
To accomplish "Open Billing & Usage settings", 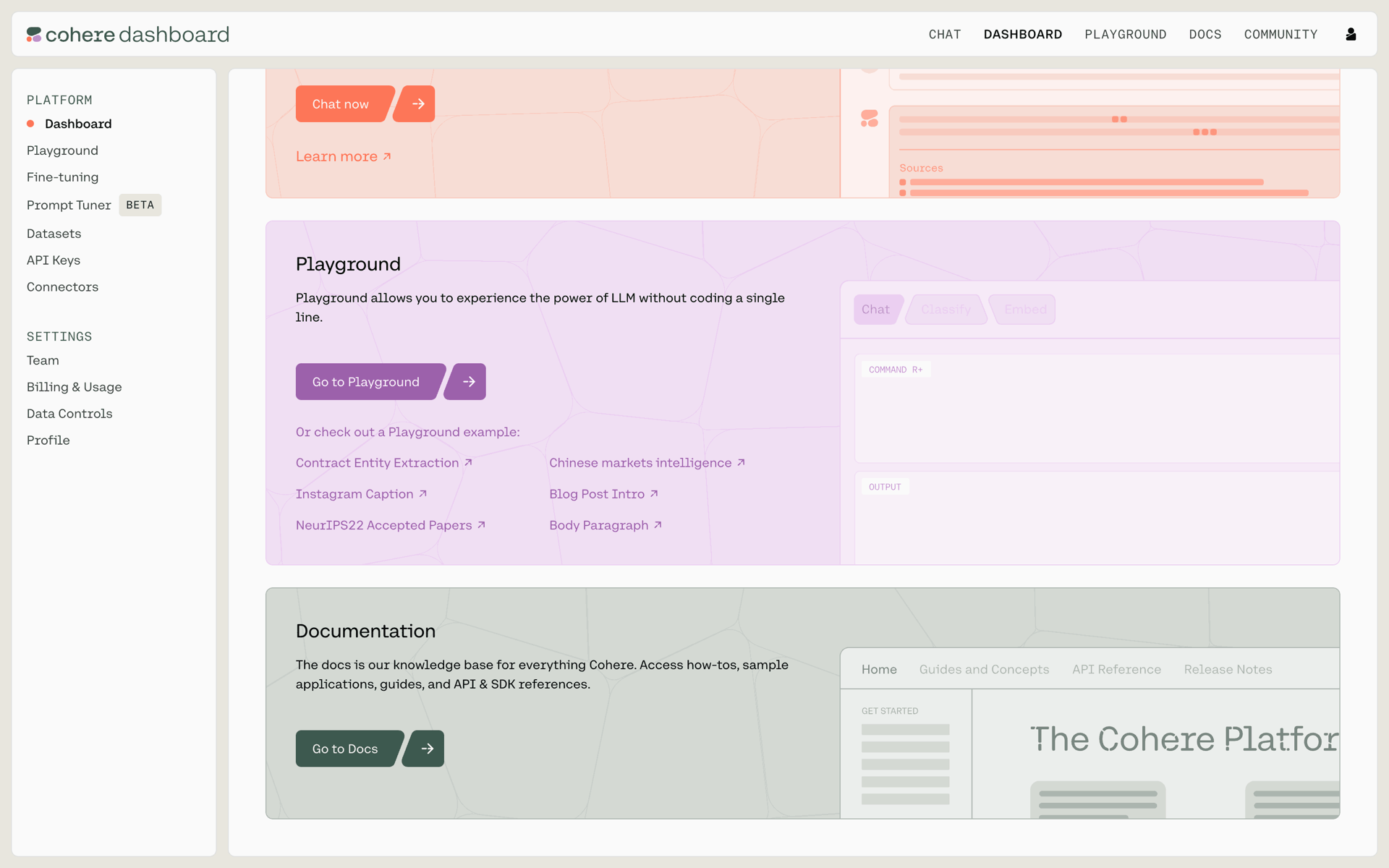I will click(74, 387).
